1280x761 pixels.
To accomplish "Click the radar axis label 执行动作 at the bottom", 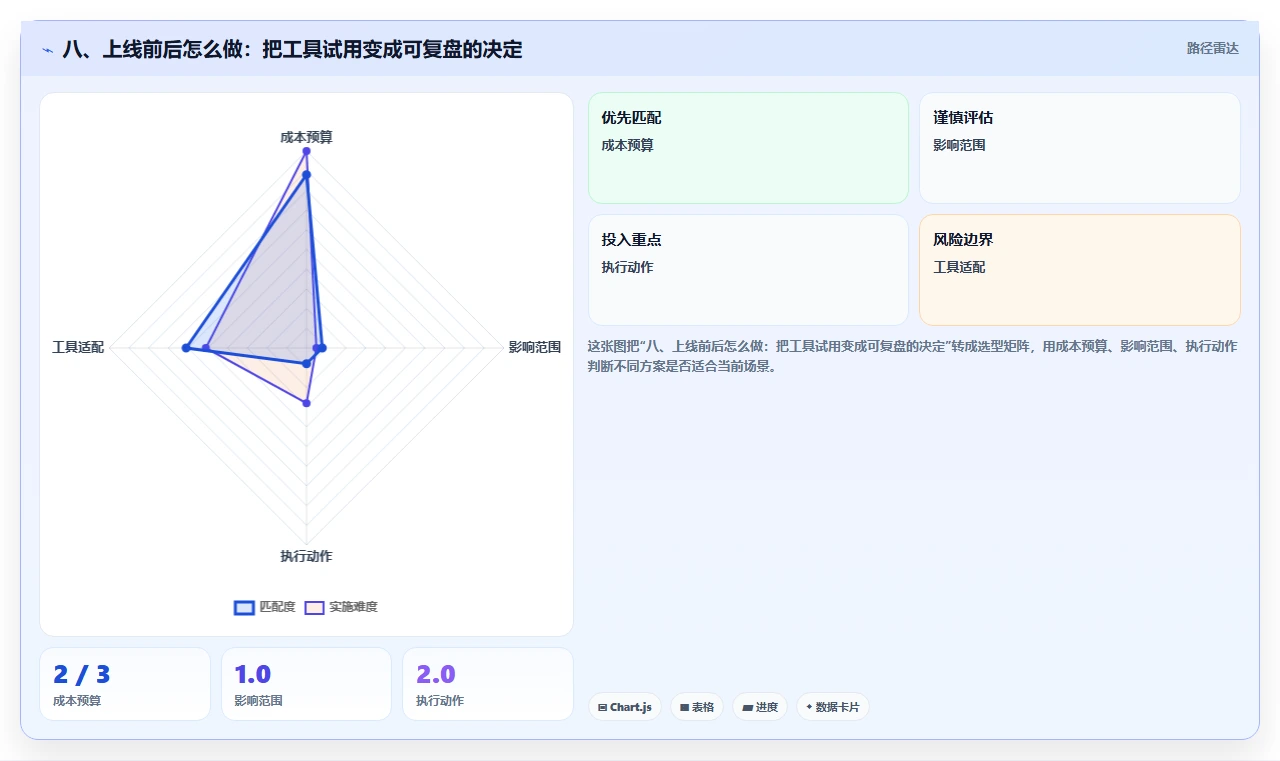I will 306,556.
